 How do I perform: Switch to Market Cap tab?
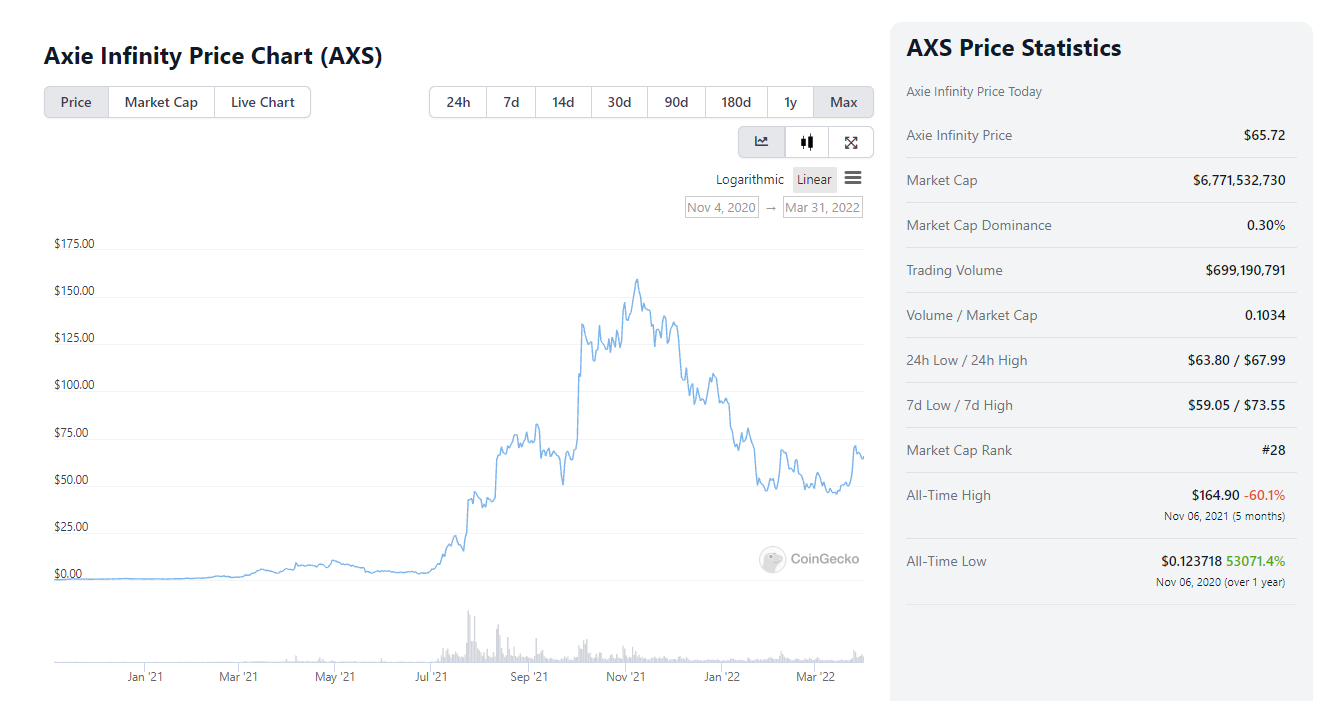pos(161,102)
